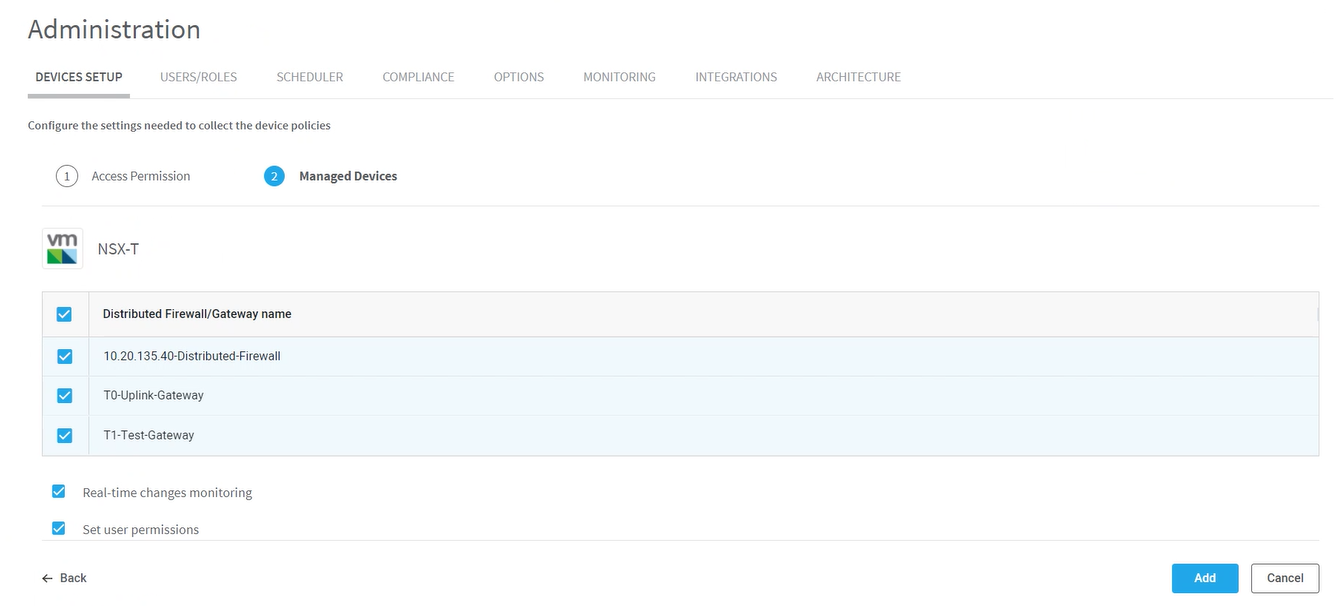Image resolution: width=1340 pixels, height=606 pixels.
Task: Click the Cancel button
Action: coord(1284,578)
